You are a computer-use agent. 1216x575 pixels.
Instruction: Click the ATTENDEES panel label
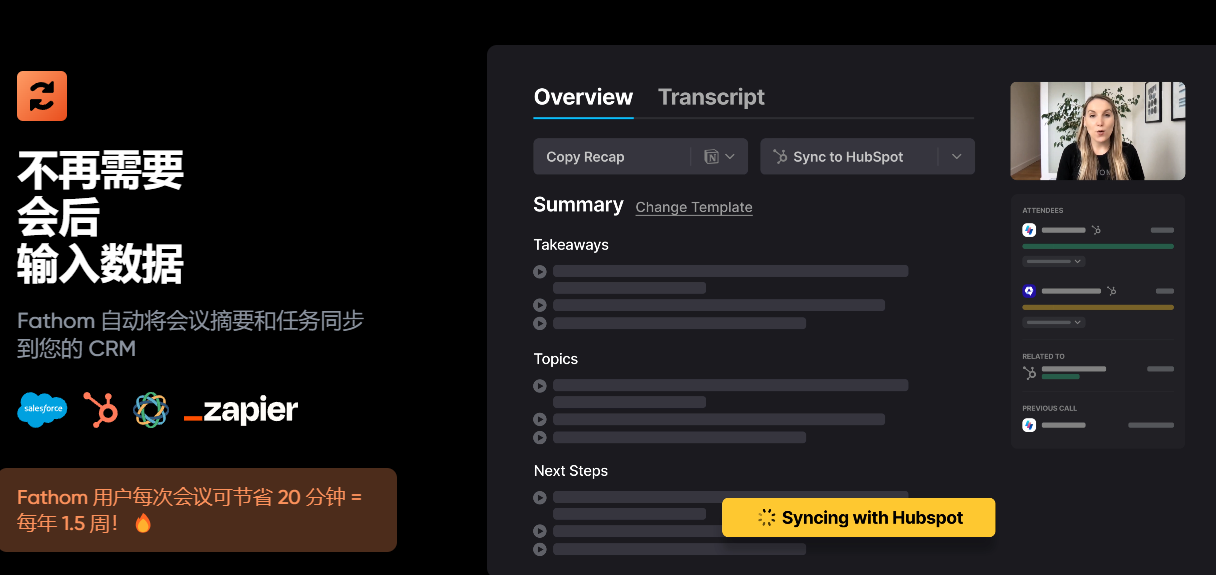tap(1043, 211)
